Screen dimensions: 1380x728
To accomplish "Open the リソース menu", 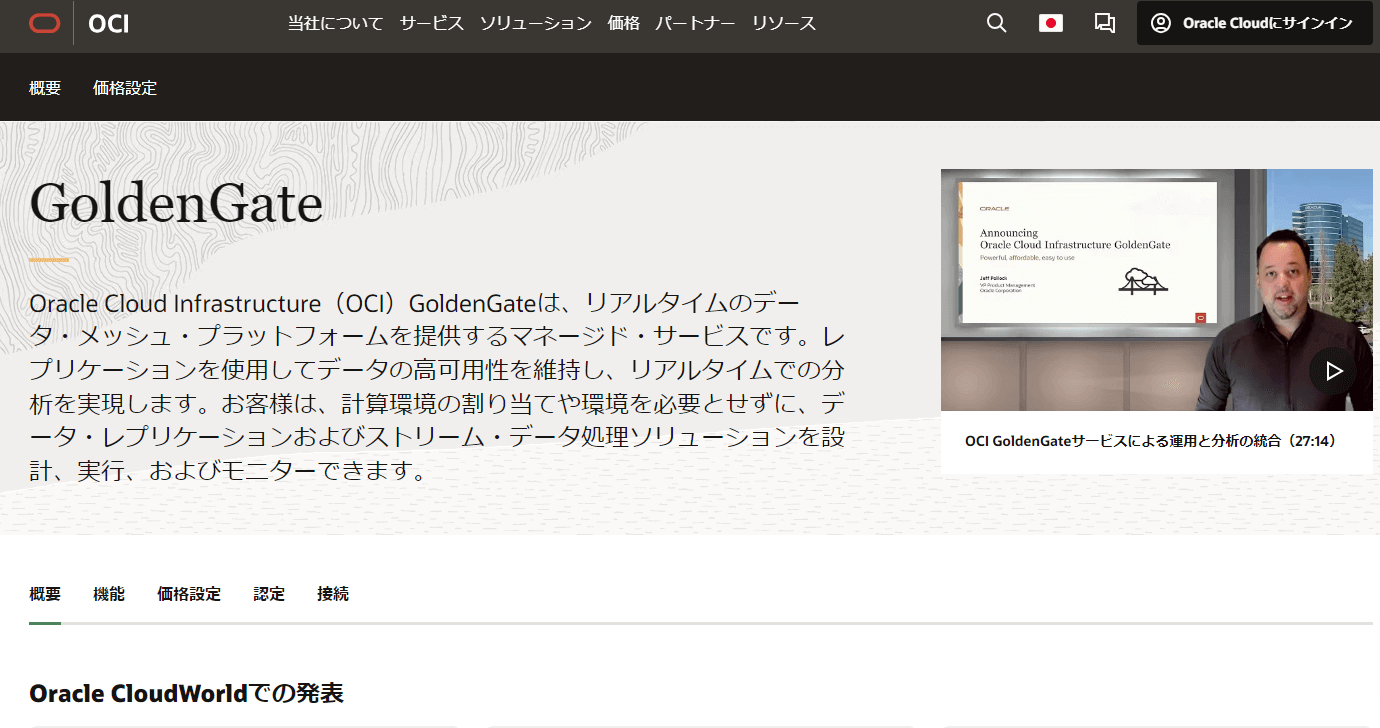I will 784,23.
